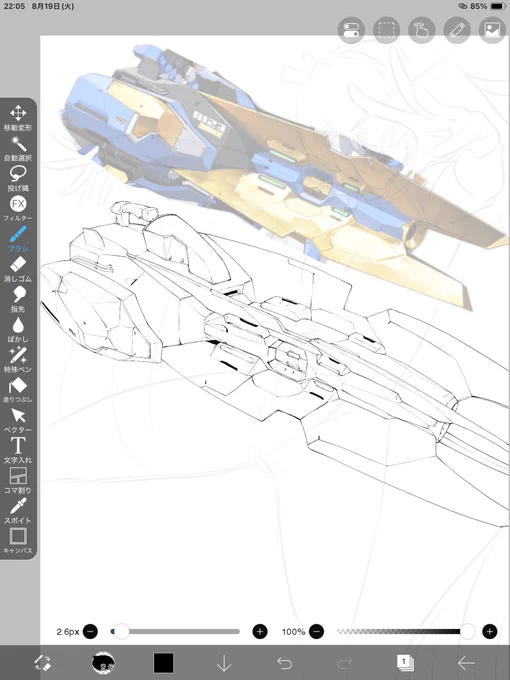The image size is (510, 680).
Task: Open the layers panel button
Action: (x=405, y=663)
